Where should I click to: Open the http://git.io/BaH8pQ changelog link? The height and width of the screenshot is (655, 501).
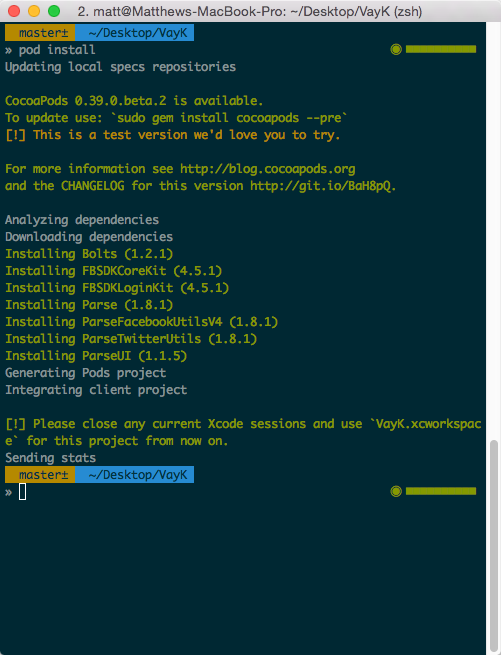321,186
